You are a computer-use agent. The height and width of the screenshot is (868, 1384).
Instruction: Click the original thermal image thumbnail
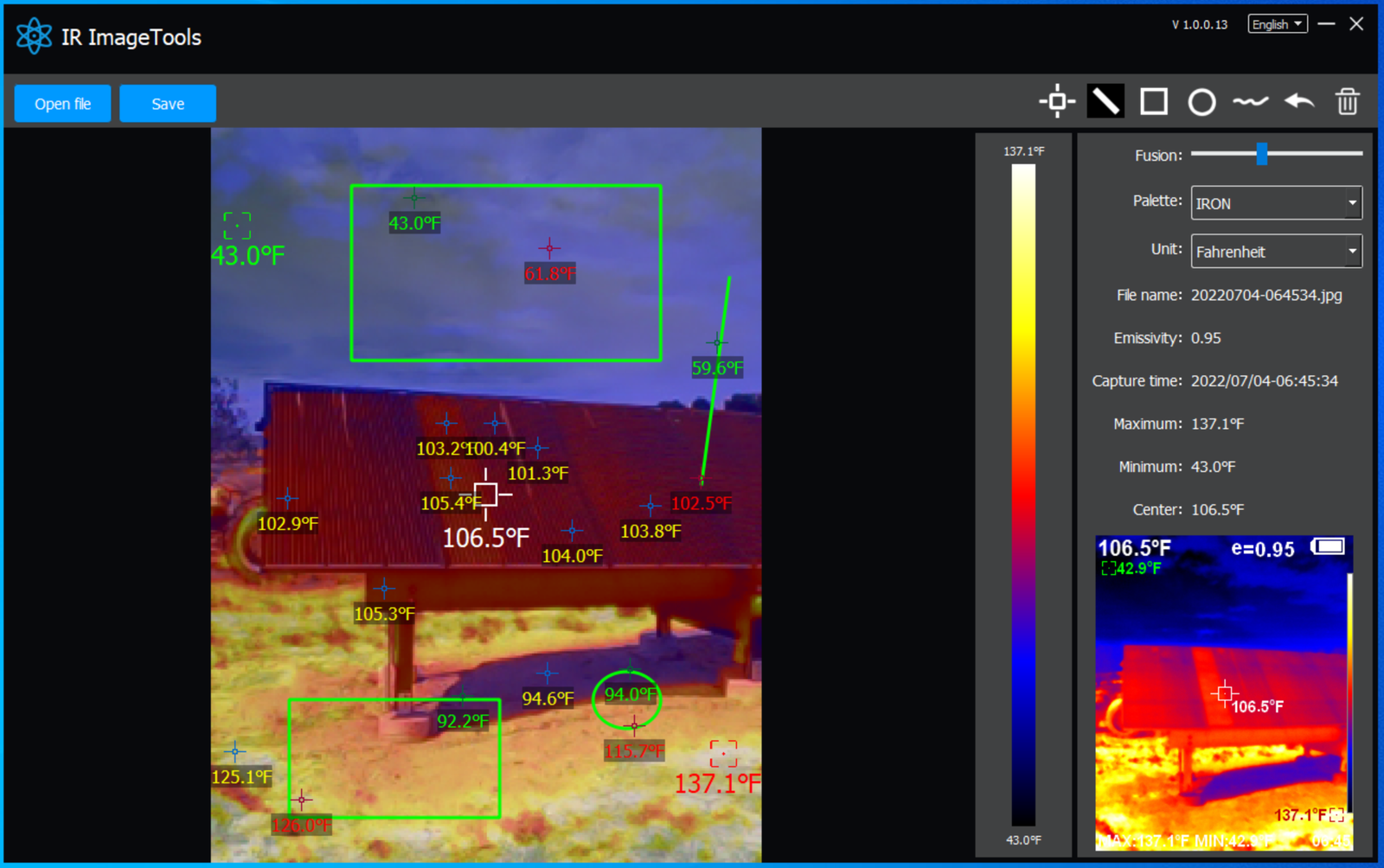[1223, 692]
